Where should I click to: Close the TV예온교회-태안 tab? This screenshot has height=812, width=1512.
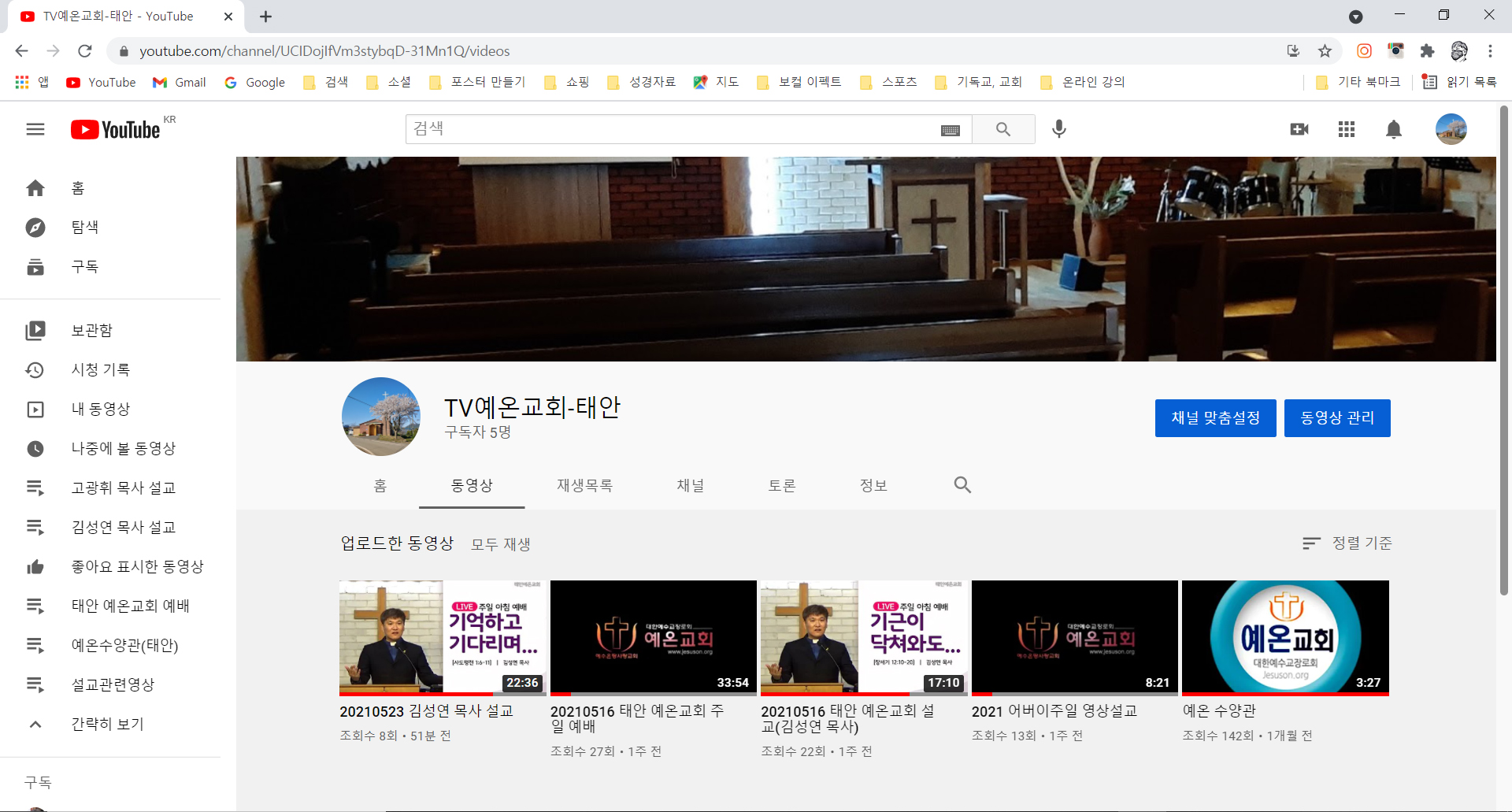click(228, 17)
